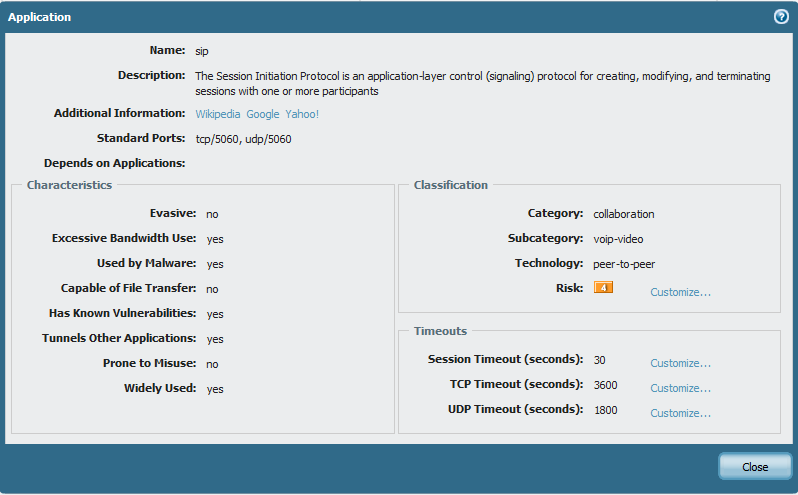The width and height of the screenshot is (798, 495).
Task: Click the orange risk level 4 badge
Action: pos(602,289)
